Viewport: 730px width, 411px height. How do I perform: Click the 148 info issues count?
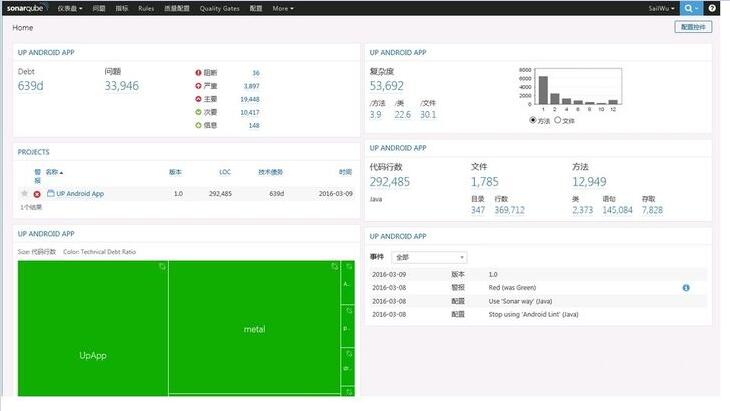click(x=254, y=125)
